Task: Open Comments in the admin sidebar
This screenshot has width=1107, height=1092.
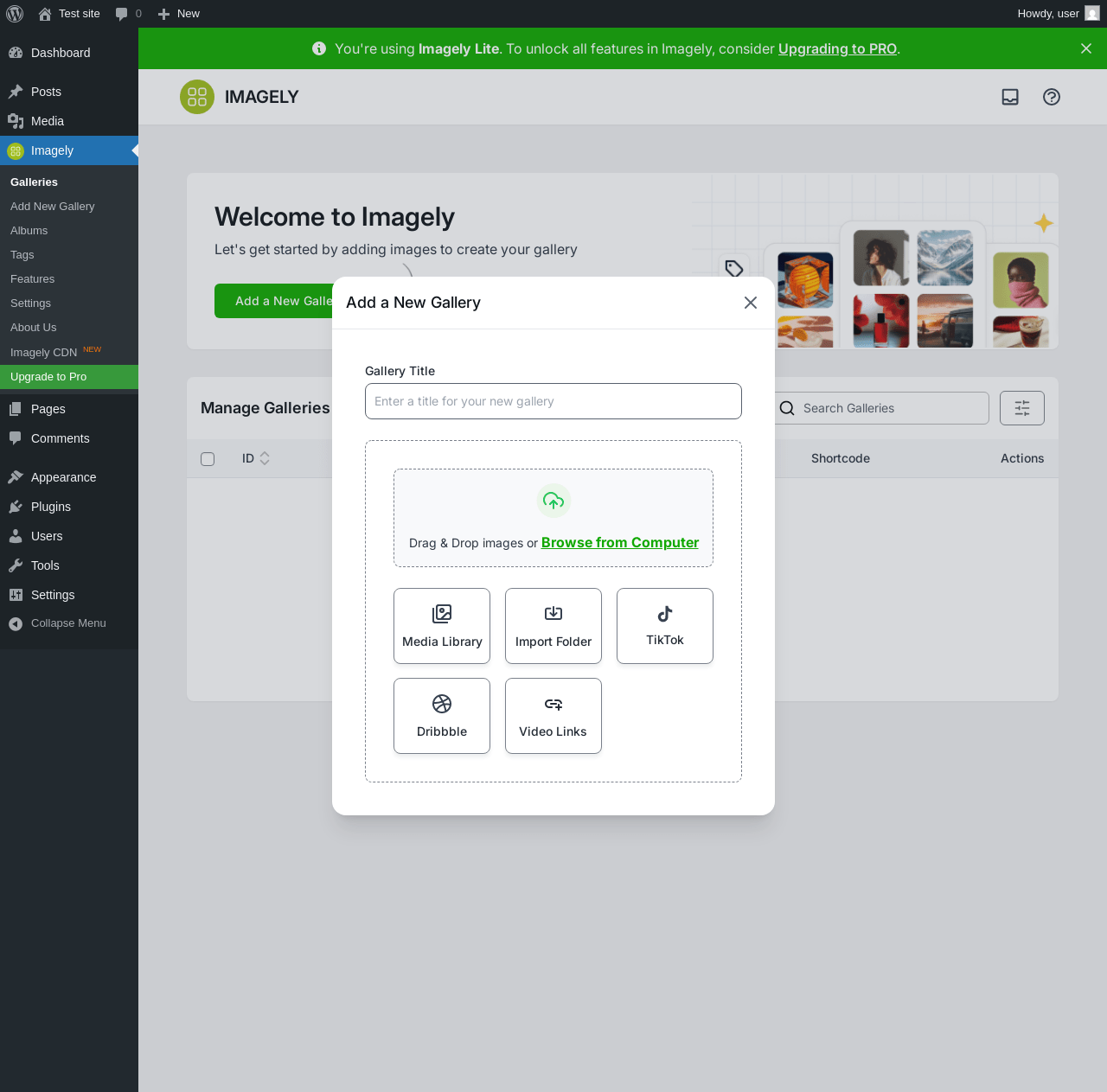Action: (x=69, y=438)
